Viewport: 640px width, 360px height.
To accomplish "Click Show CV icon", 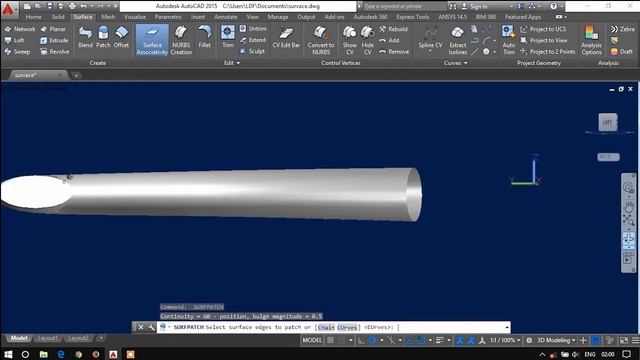I will (x=349, y=40).
